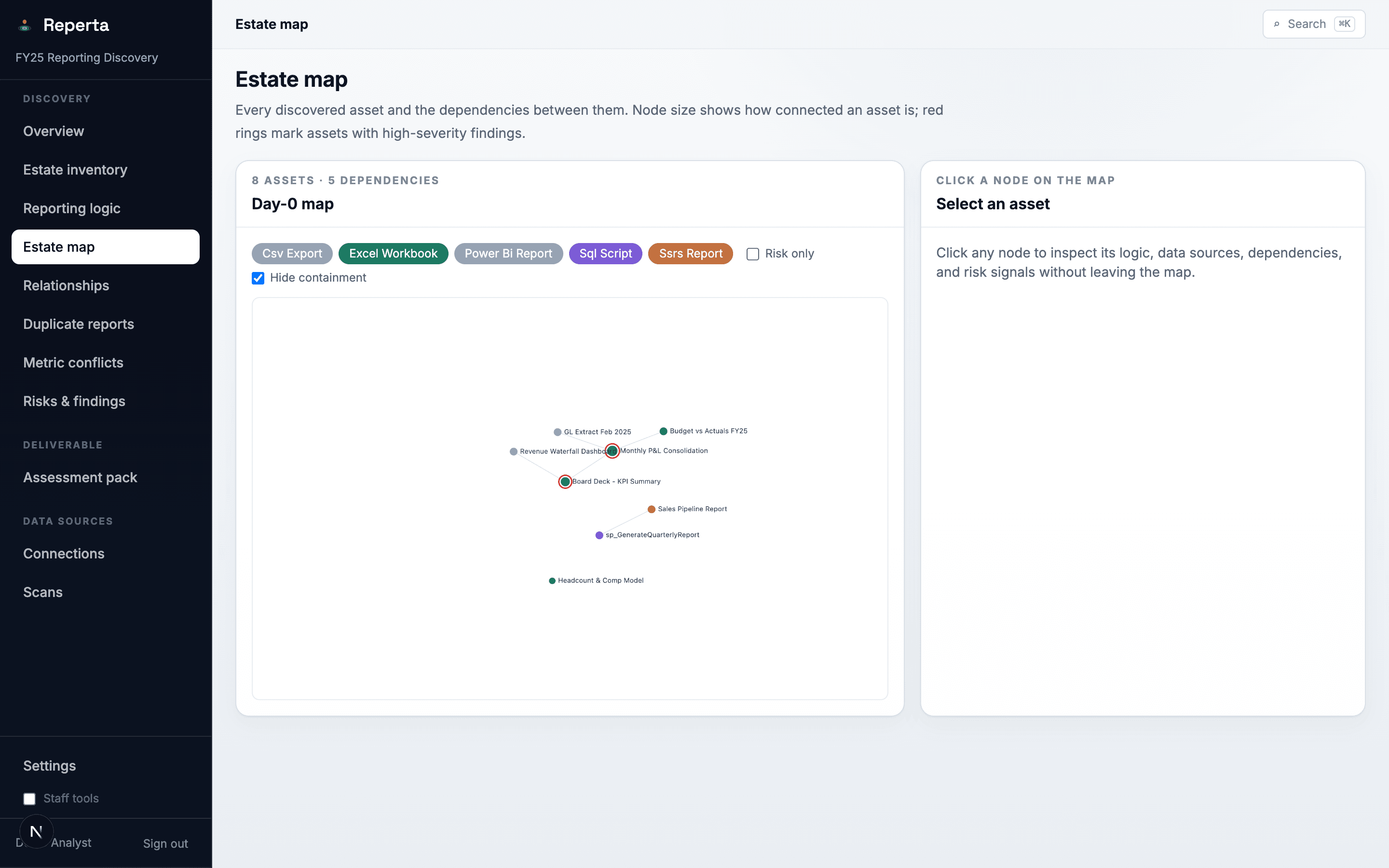Select the sp_GenerateQuarterlyReport purple node
1389x868 pixels.
(x=599, y=535)
